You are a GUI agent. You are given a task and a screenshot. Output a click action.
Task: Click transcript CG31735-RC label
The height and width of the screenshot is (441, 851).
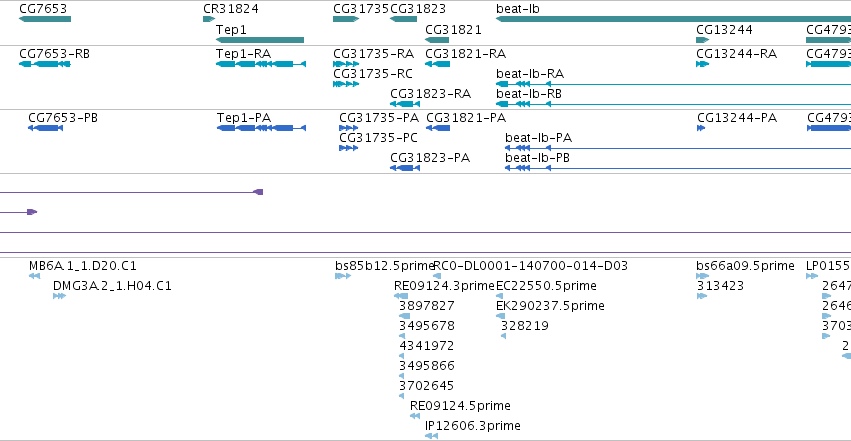click(x=373, y=74)
